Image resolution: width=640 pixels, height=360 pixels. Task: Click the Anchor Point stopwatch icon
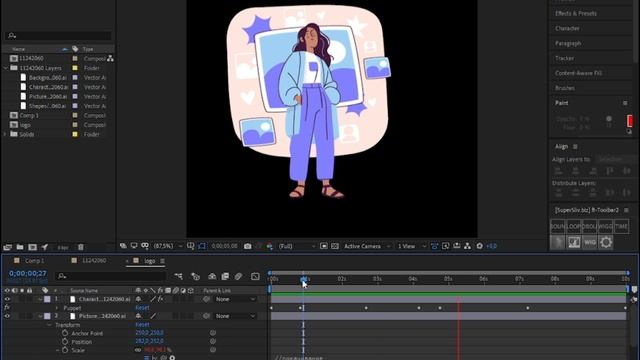tap(65, 333)
